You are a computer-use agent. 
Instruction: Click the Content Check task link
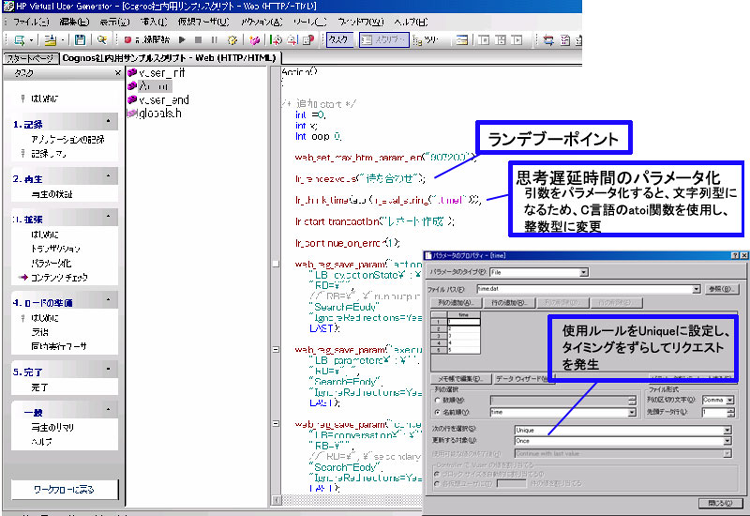(59, 277)
